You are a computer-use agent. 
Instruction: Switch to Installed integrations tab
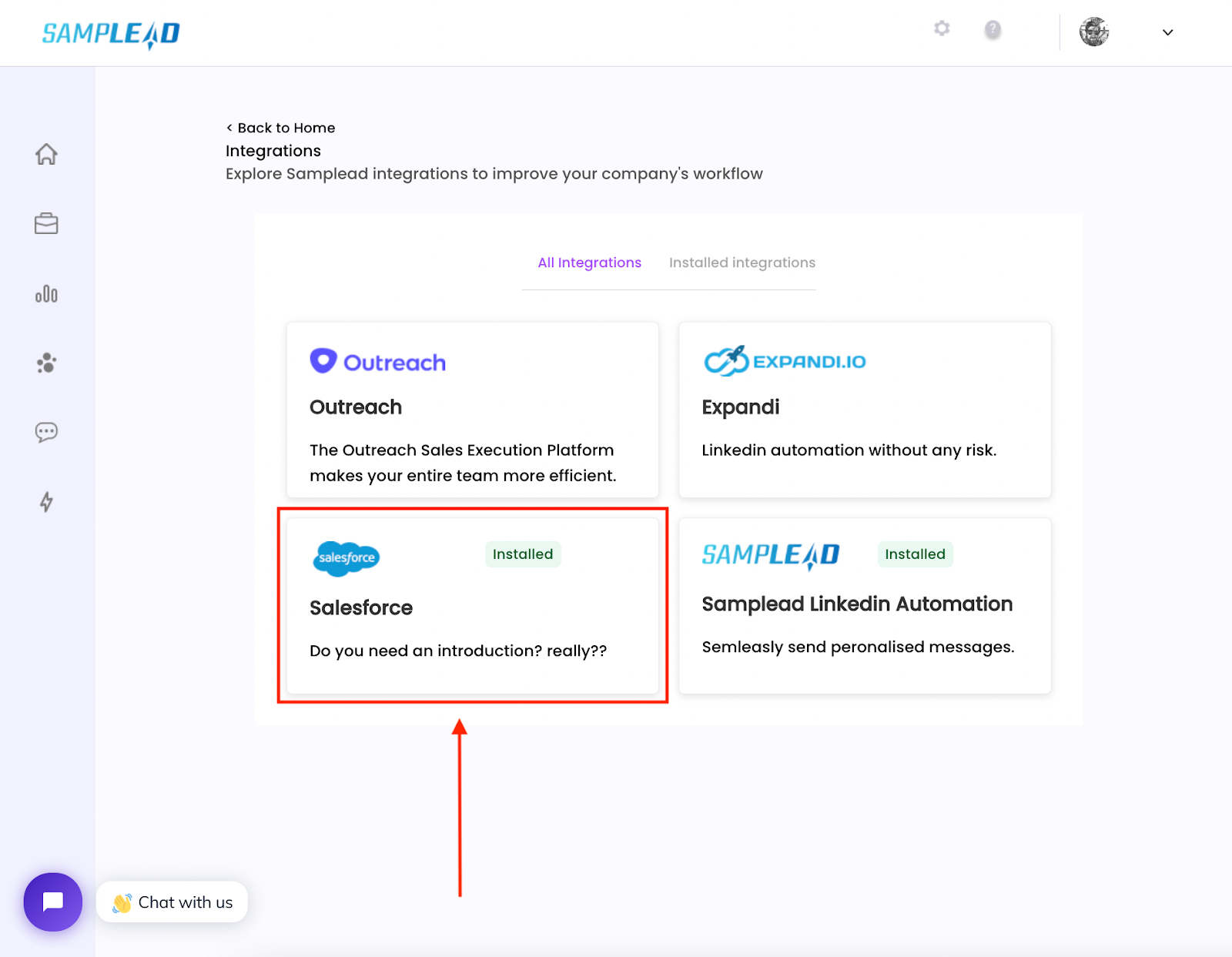click(x=742, y=263)
